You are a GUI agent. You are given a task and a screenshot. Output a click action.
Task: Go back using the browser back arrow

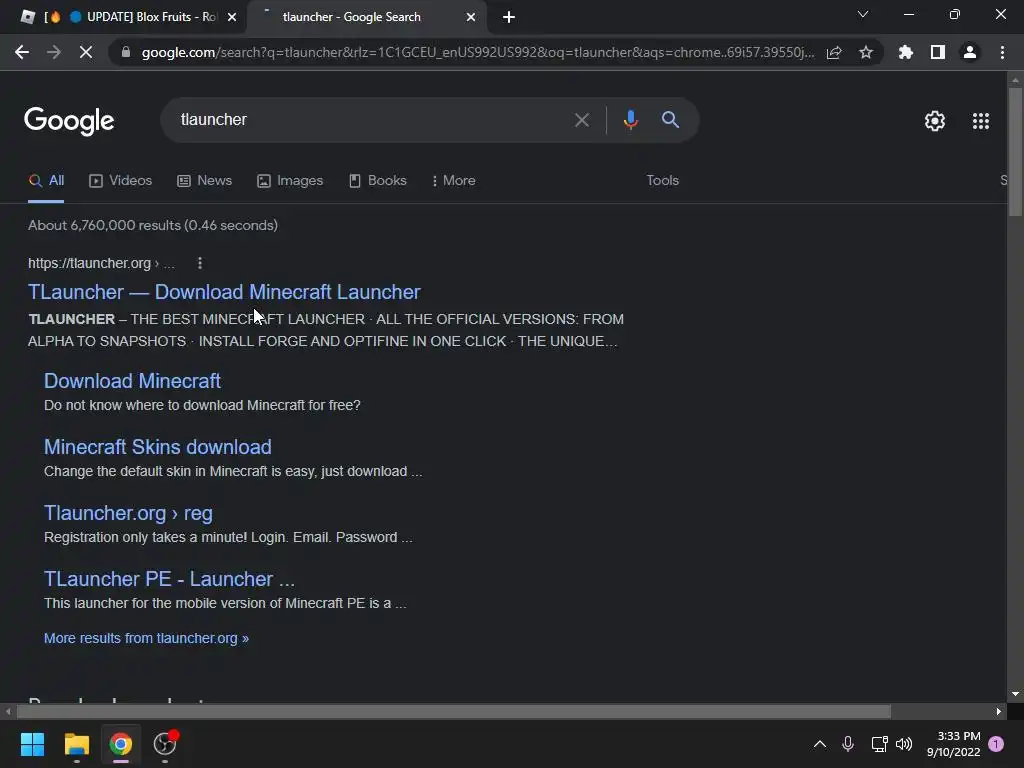[22, 52]
